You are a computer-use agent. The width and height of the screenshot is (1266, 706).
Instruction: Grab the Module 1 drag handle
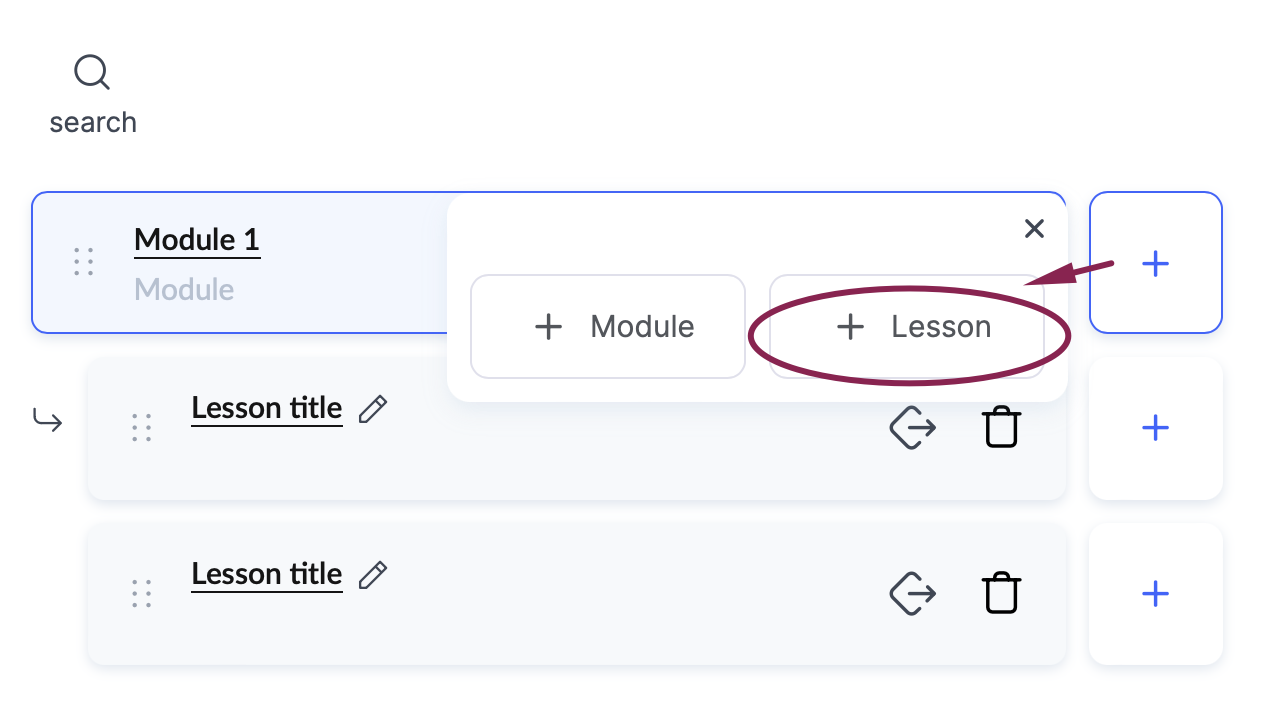(x=84, y=262)
